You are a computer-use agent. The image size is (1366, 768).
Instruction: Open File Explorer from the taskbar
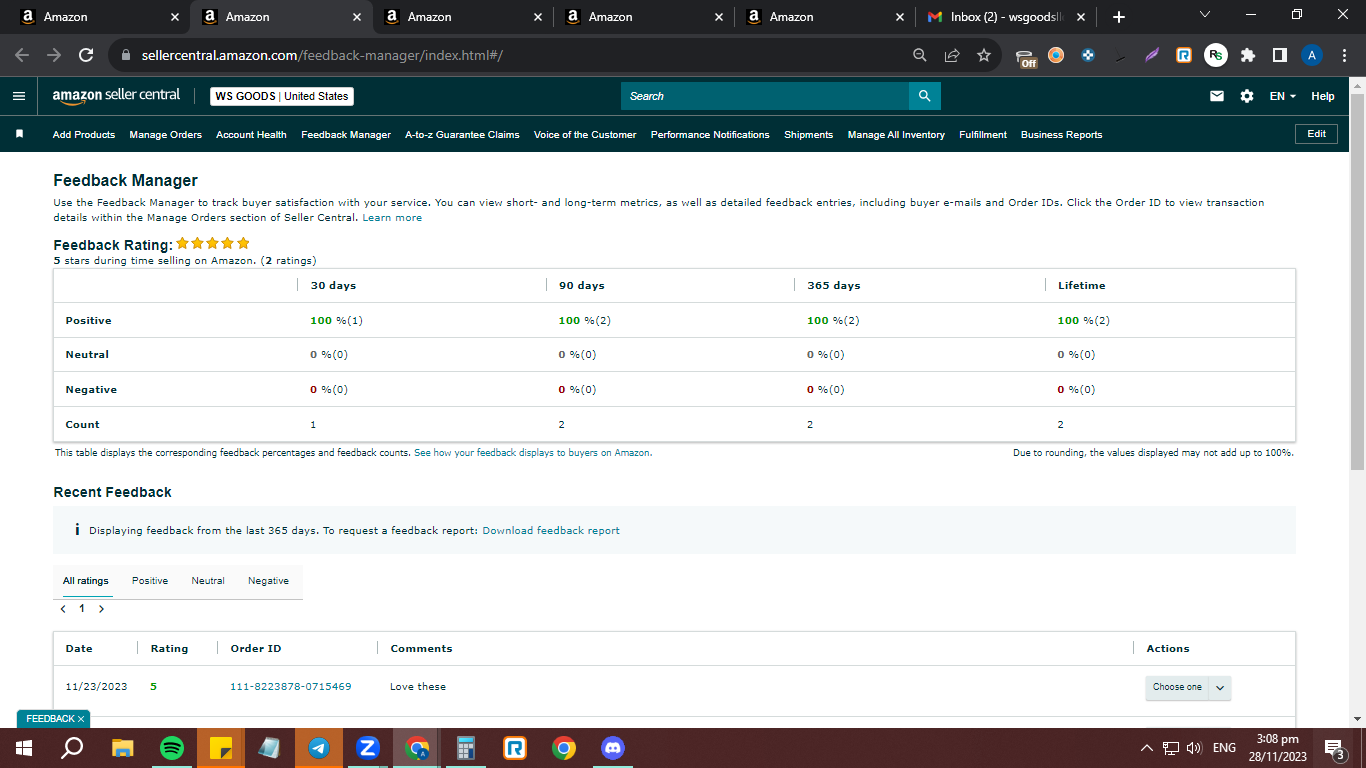123,748
